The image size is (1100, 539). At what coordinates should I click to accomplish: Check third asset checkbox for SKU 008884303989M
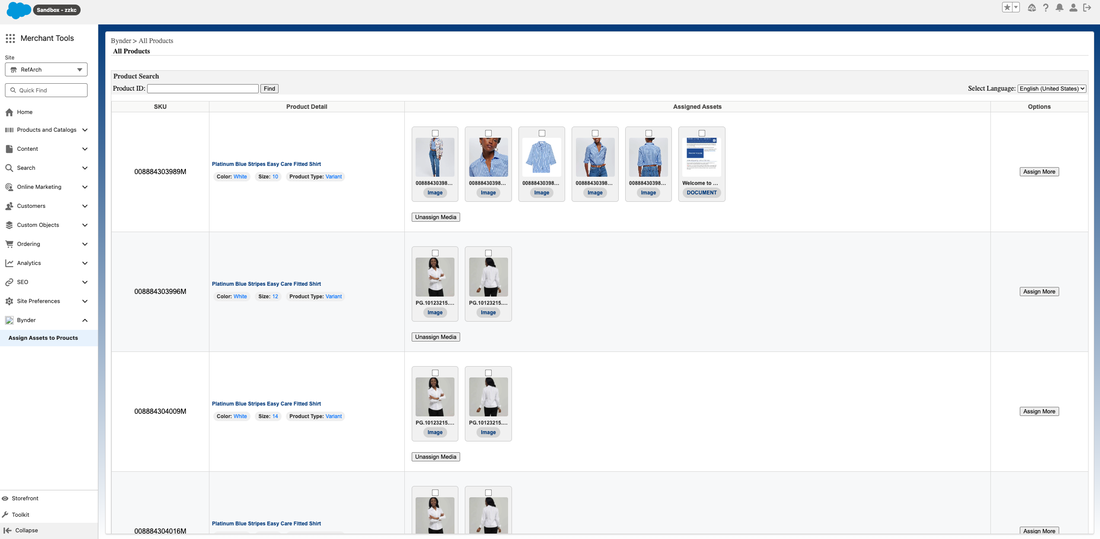(542, 133)
